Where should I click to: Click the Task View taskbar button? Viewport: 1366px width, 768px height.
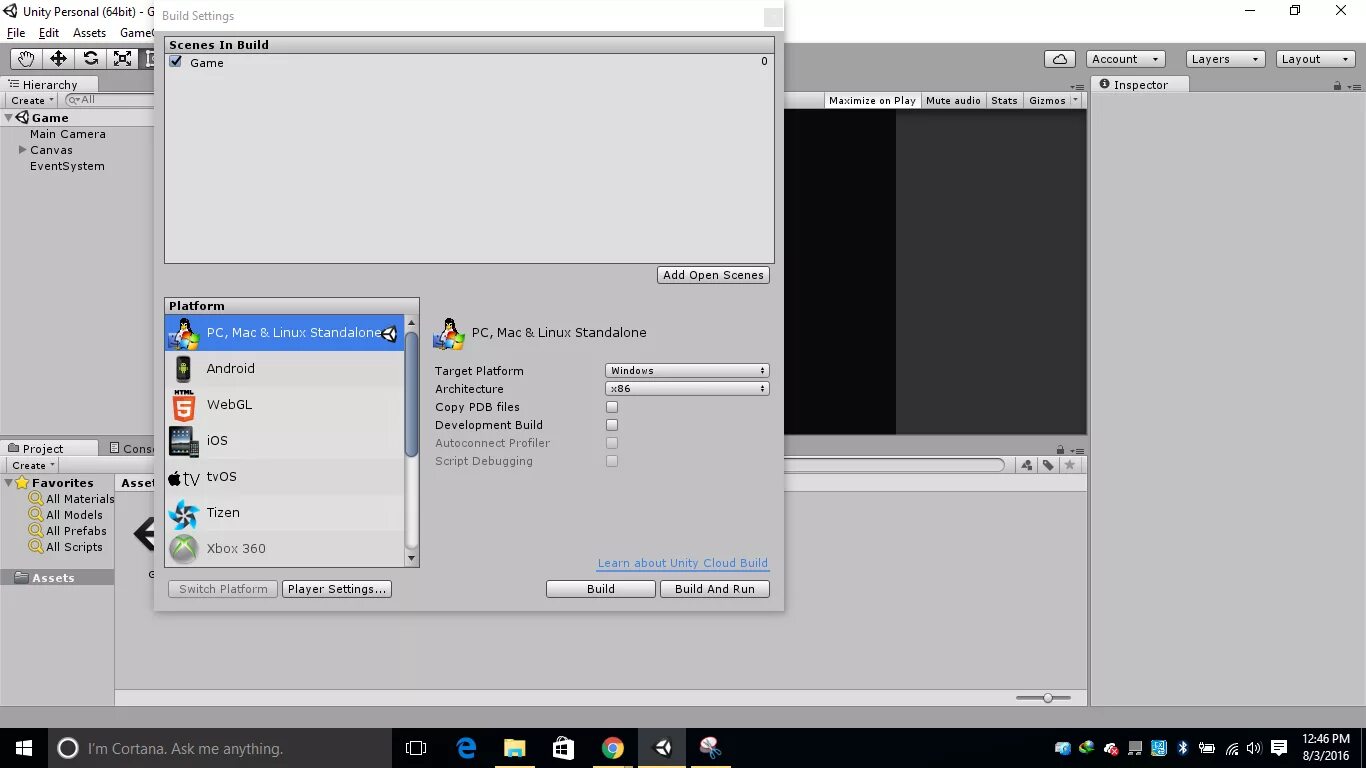pos(416,748)
